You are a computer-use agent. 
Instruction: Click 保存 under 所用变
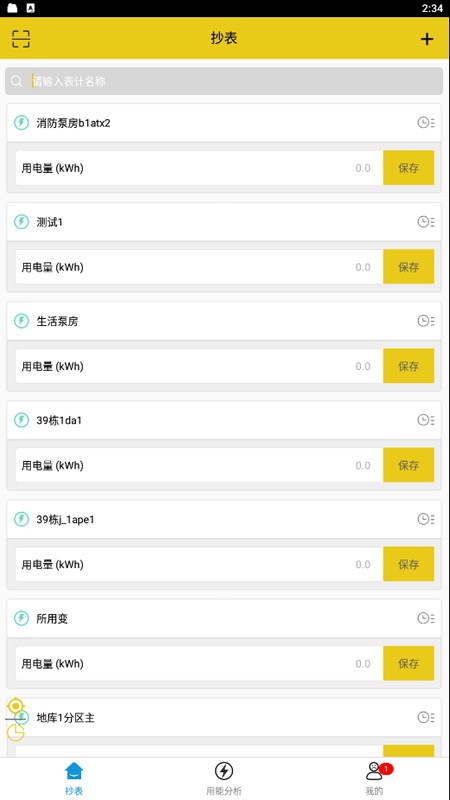click(409, 663)
